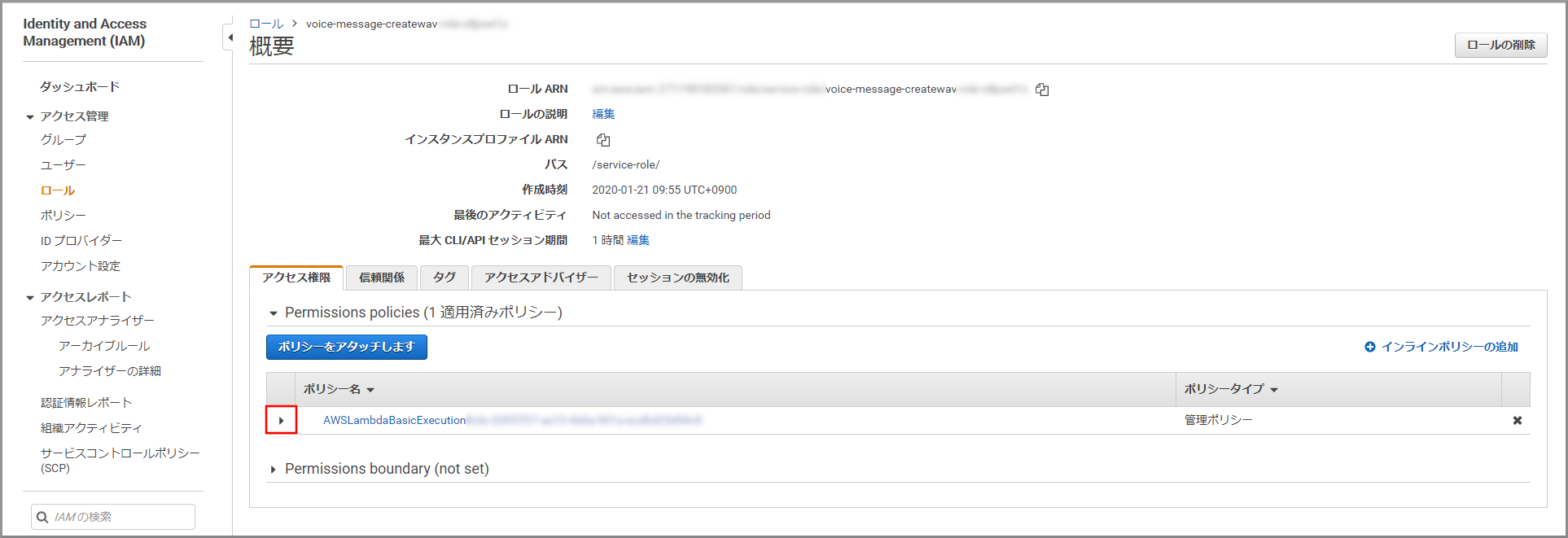Click the creation time 2020-01-21 09:55 UTC+0900
The width and height of the screenshot is (1568, 538).
[664, 190]
